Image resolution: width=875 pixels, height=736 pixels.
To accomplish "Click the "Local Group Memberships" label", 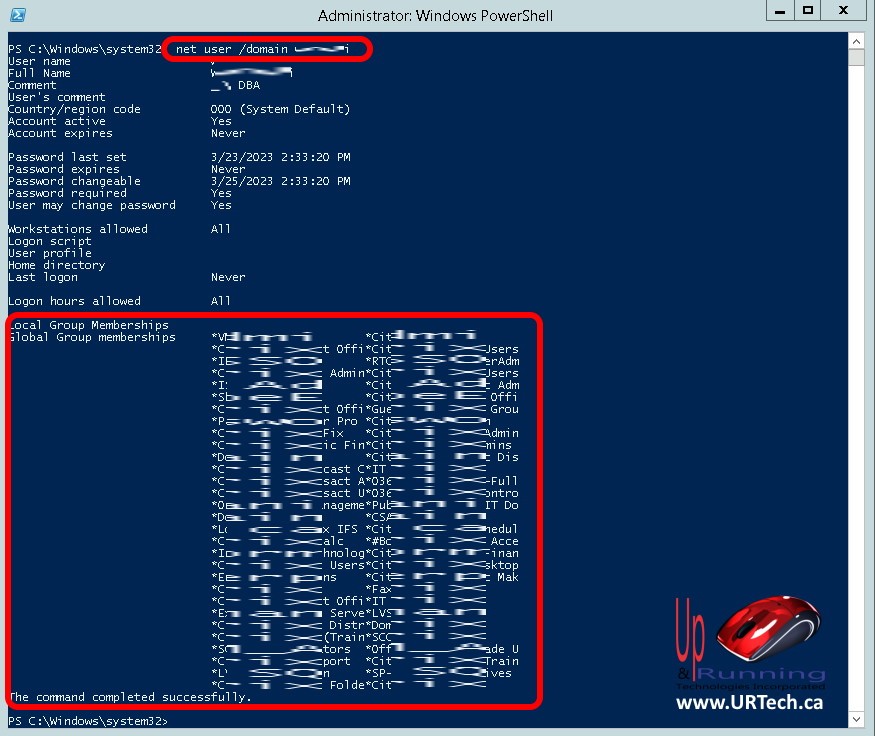I will [88, 325].
